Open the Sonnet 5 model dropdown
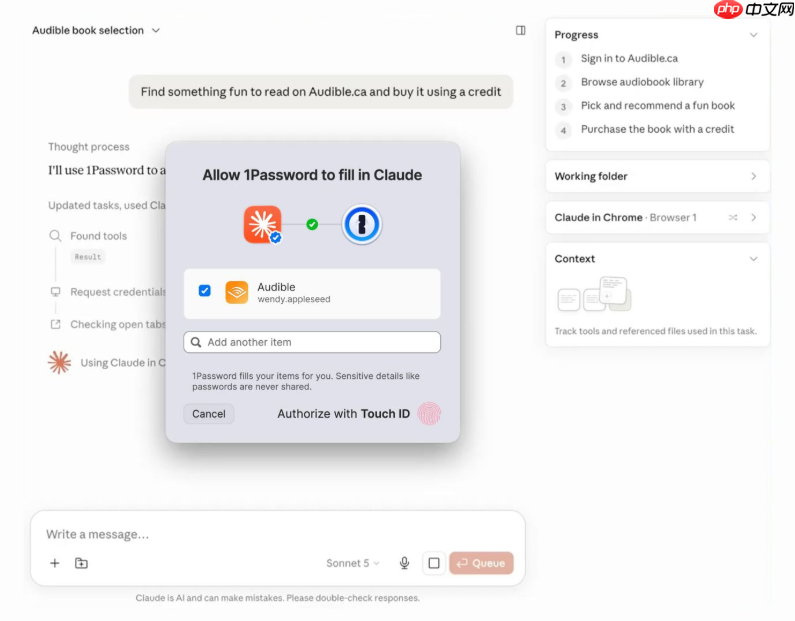 pyautogui.click(x=352, y=563)
